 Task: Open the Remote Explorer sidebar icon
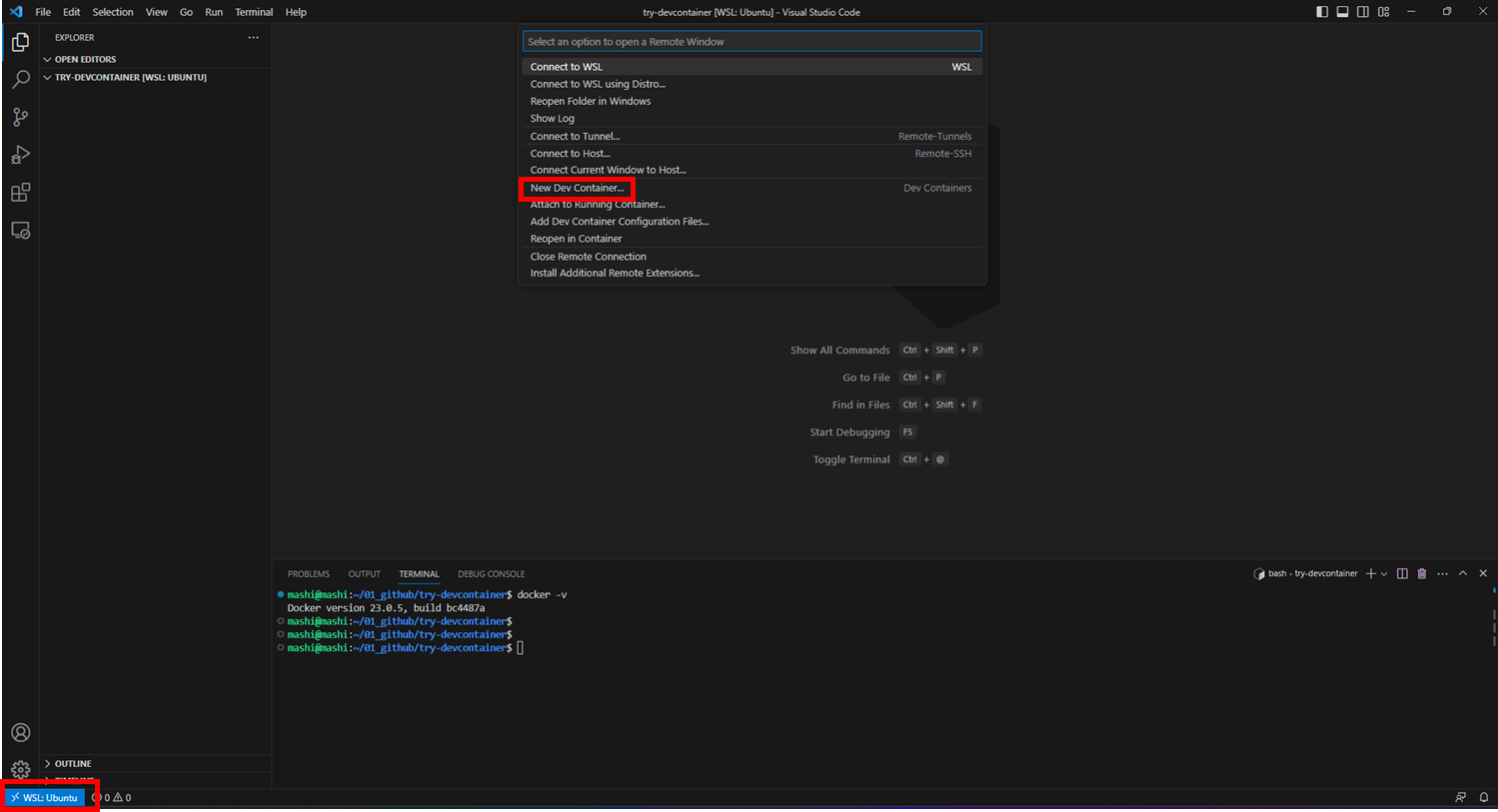point(20,230)
